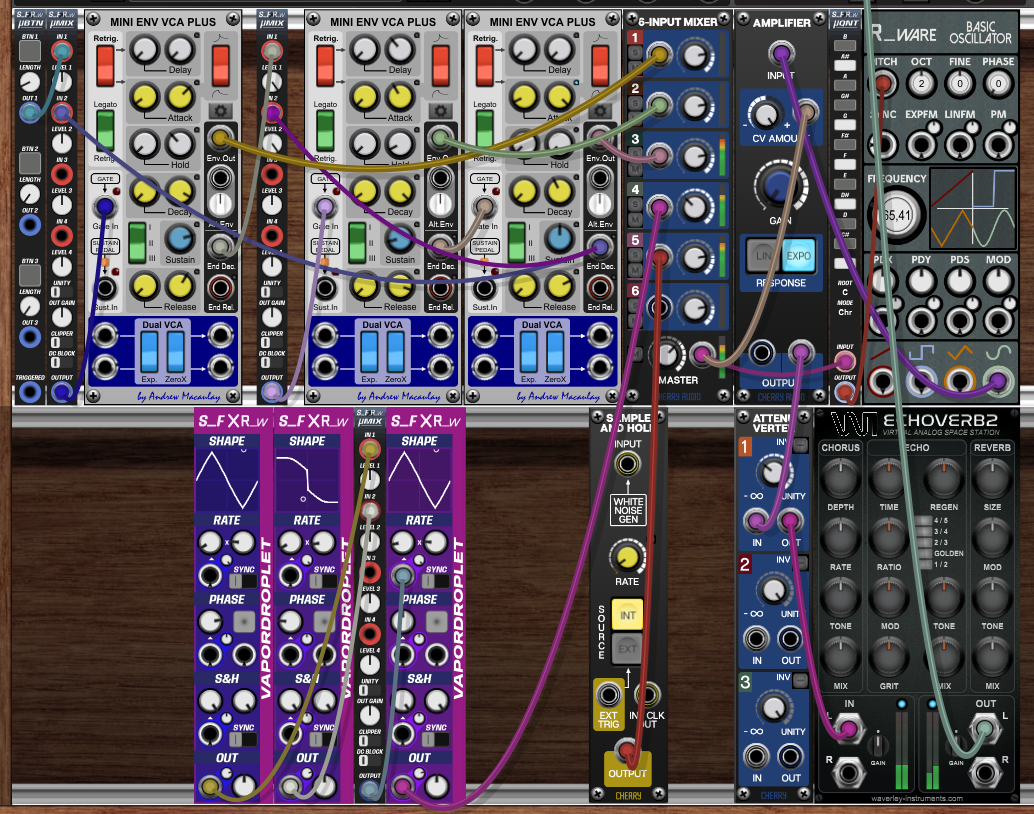
Task: Click End Rel. jack on first Mini Env
Action: coord(220,288)
